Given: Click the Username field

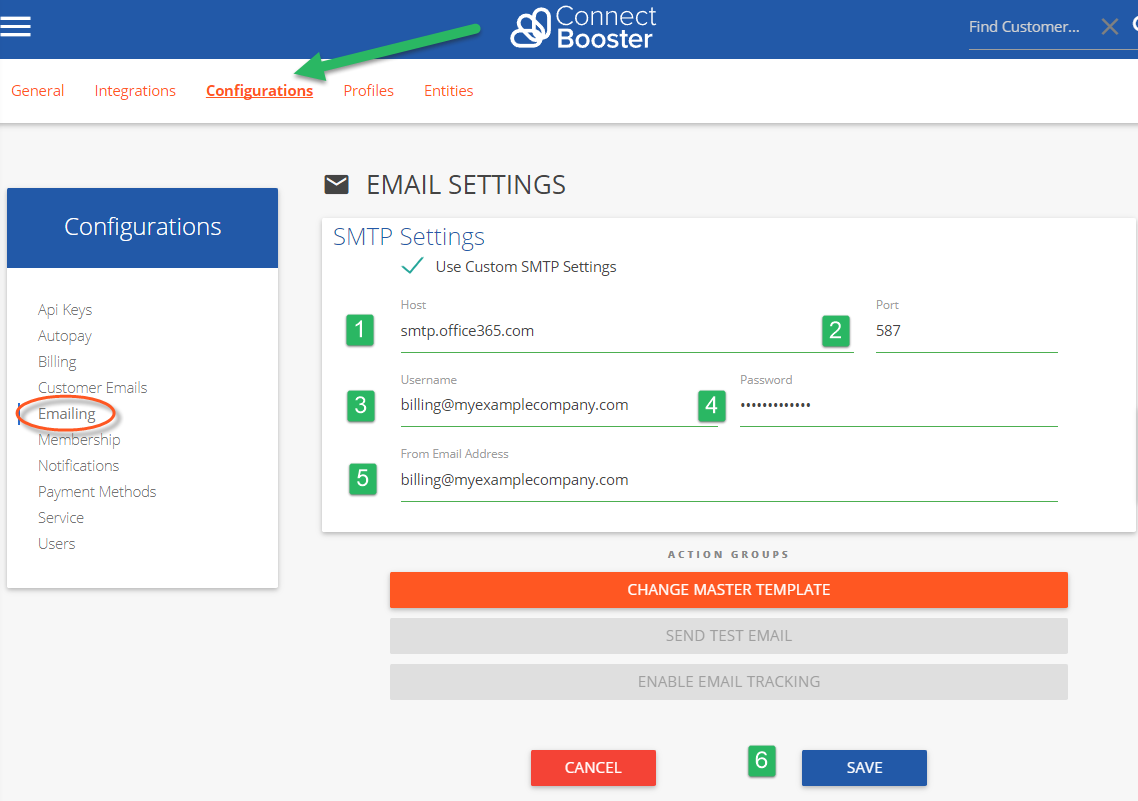Looking at the screenshot, I should [x=559, y=406].
